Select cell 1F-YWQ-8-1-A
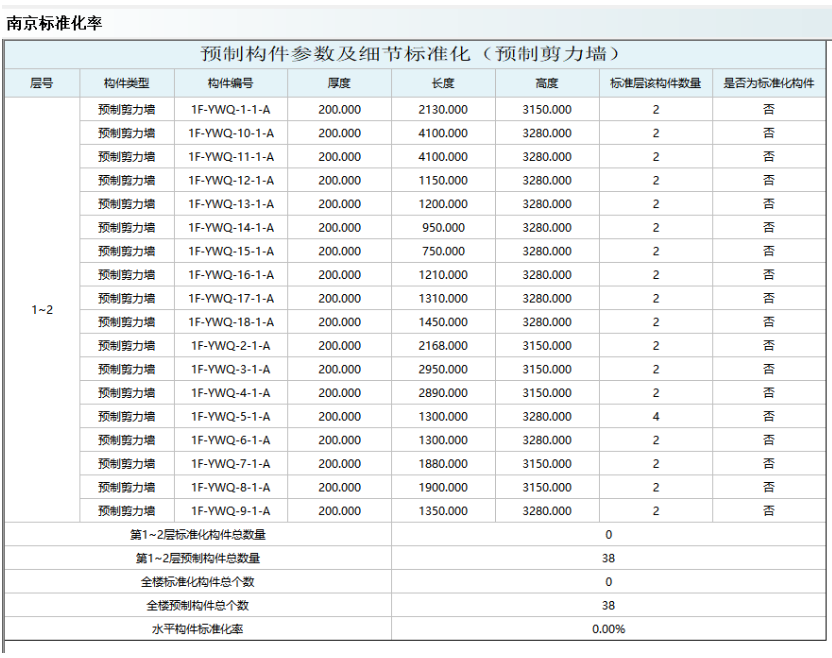 pos(231,487)
